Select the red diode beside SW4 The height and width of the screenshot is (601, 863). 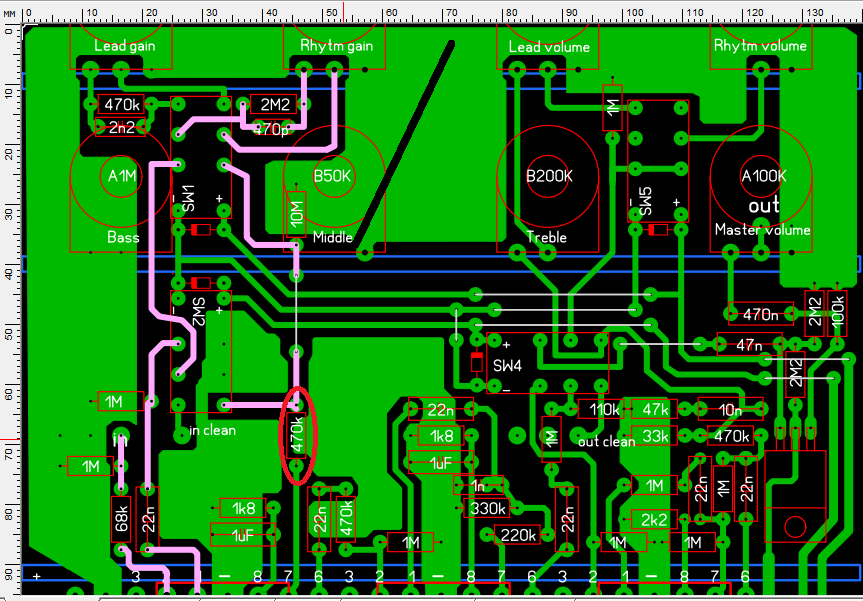point(477,363)
